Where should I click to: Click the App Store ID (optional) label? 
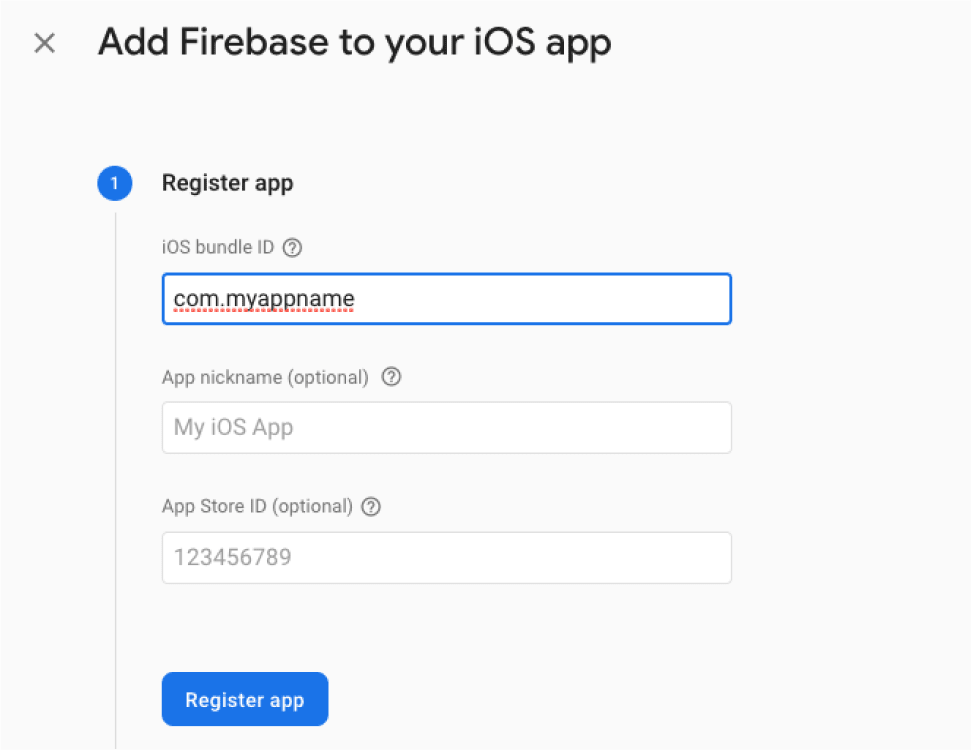coord(257,506)
